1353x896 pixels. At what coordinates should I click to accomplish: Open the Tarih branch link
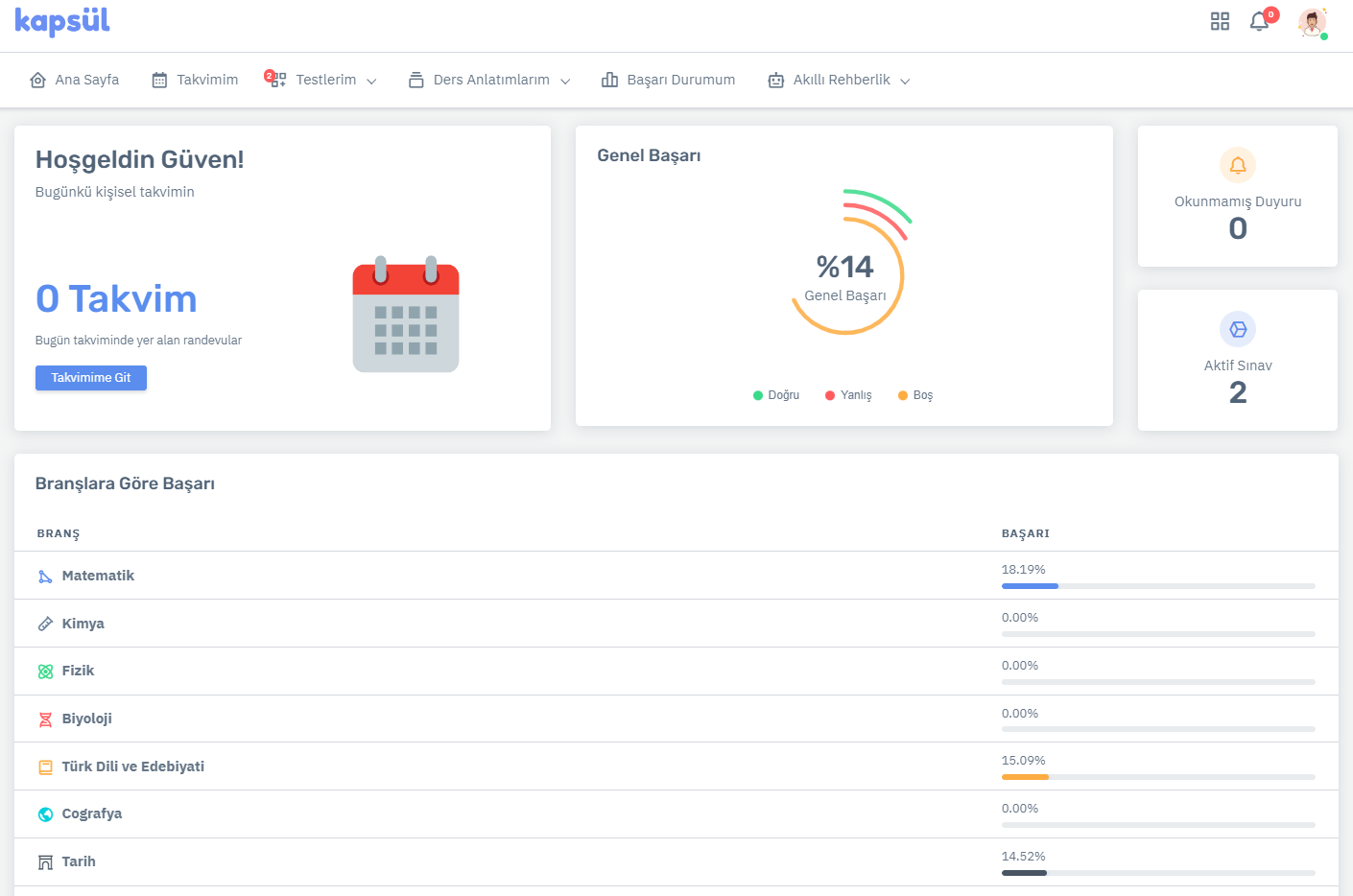tap(79, 861)
